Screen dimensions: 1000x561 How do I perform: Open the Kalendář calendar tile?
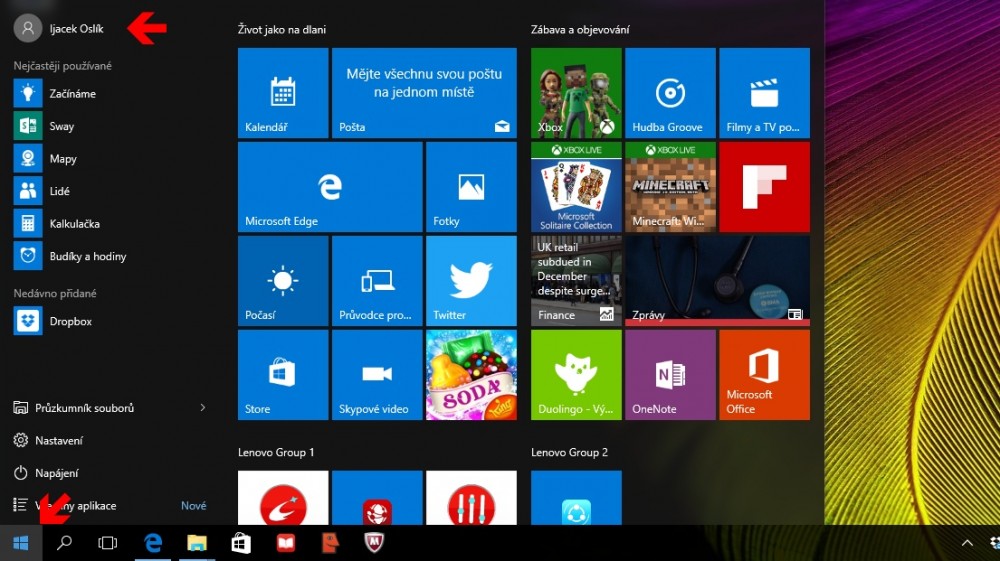pos(283,93)
